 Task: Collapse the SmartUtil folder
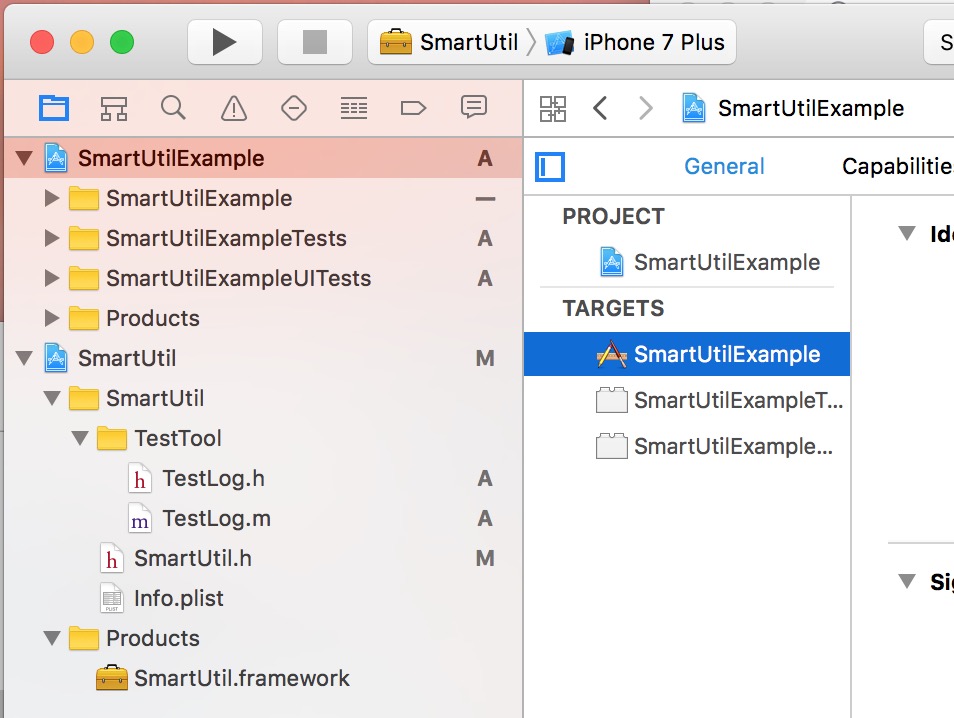click(52, 398)
